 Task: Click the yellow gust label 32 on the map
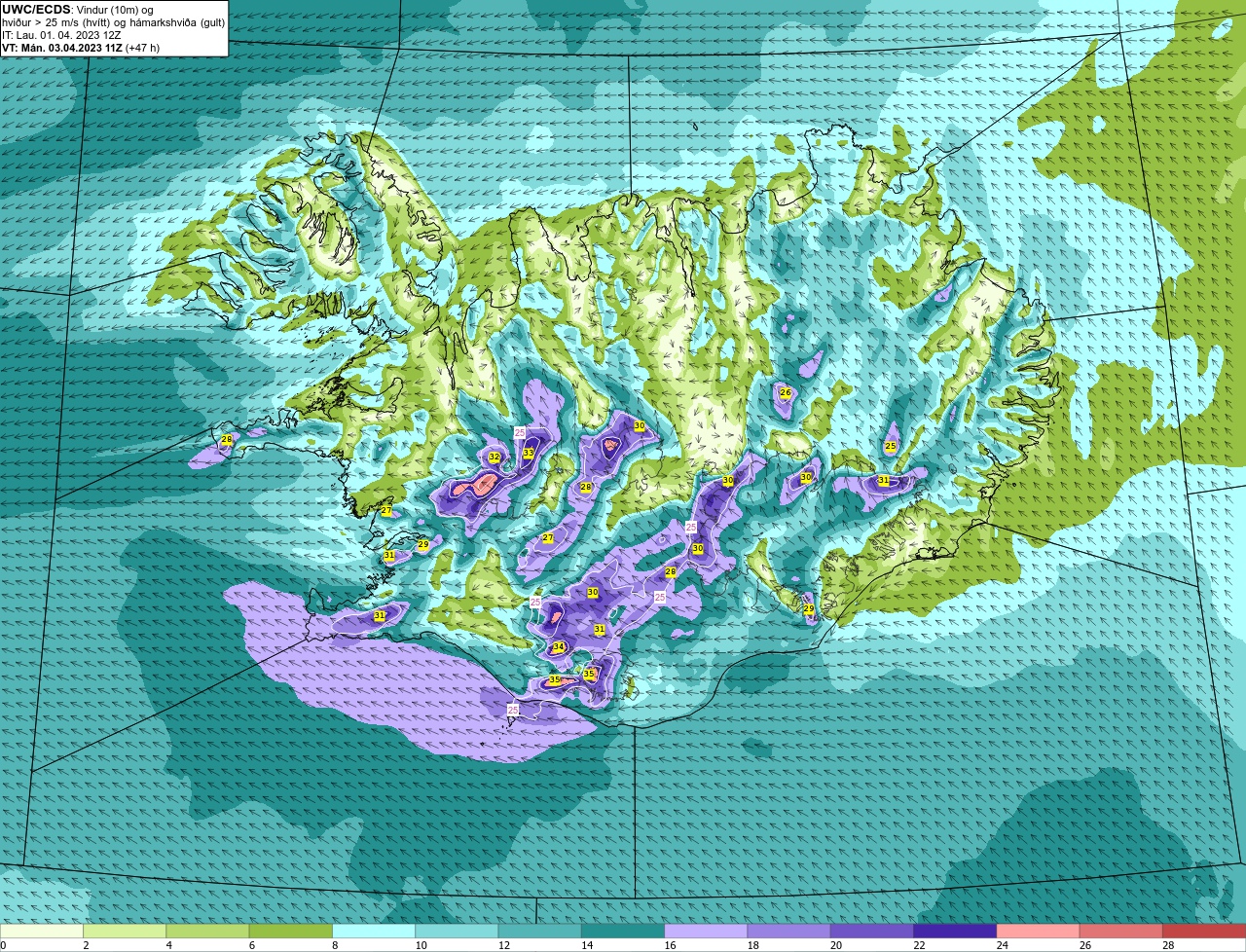coord(495,458)
